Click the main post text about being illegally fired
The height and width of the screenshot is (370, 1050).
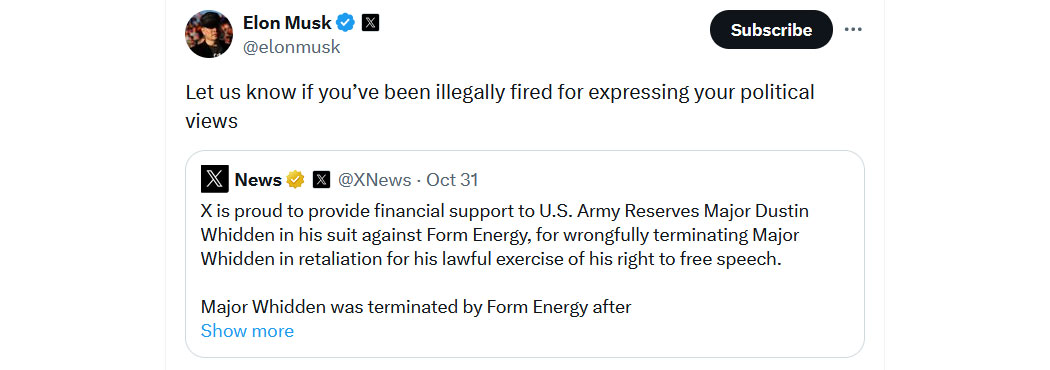[500, 106]
